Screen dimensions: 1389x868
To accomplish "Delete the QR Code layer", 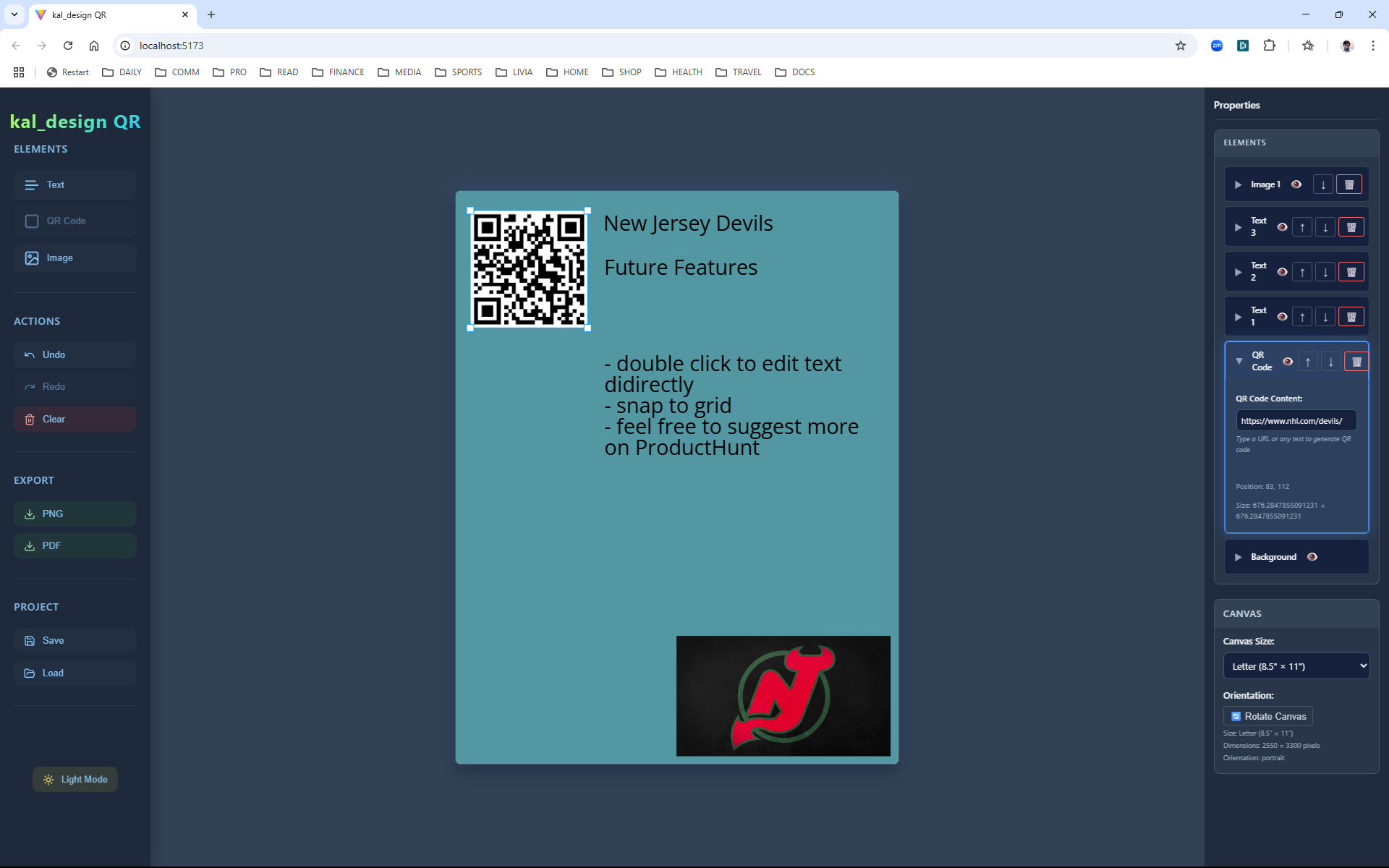I will click(x=1356, y=362).
